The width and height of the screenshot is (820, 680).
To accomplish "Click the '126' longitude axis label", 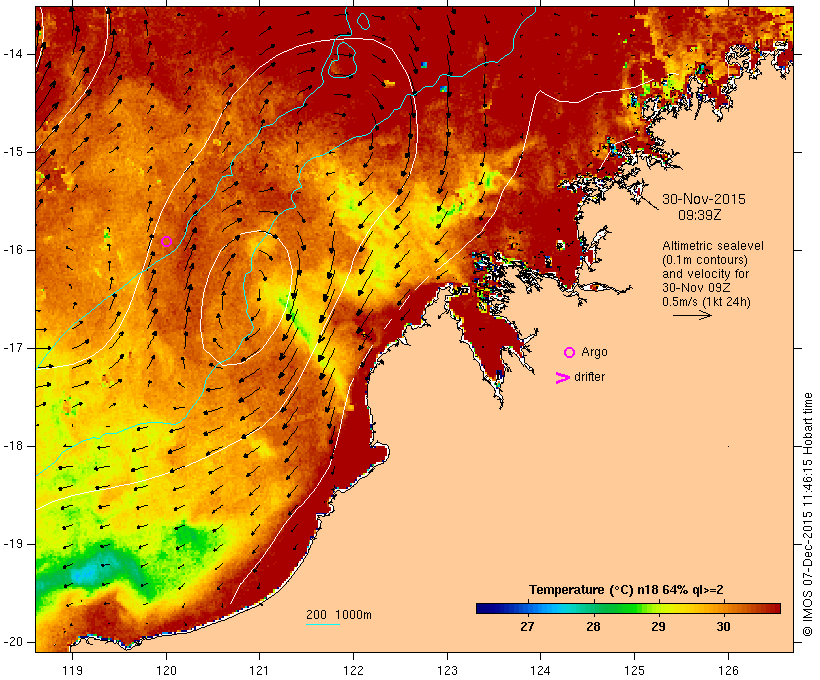I will (x=728, y=670).
